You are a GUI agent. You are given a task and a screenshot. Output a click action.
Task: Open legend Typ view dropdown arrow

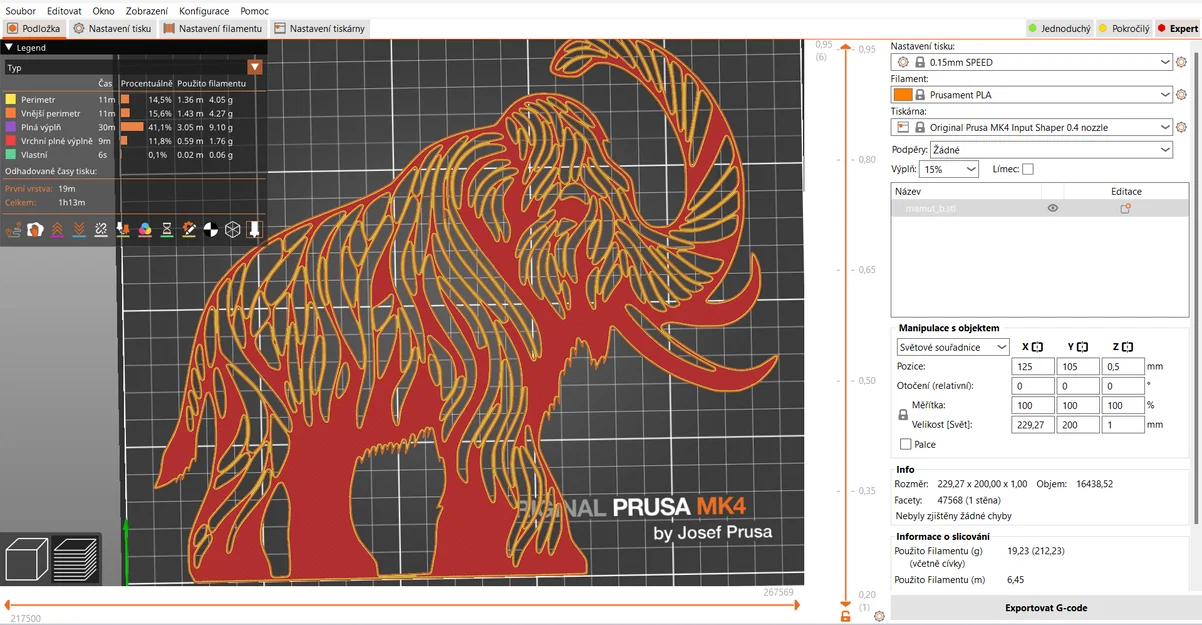pos(255,67)
